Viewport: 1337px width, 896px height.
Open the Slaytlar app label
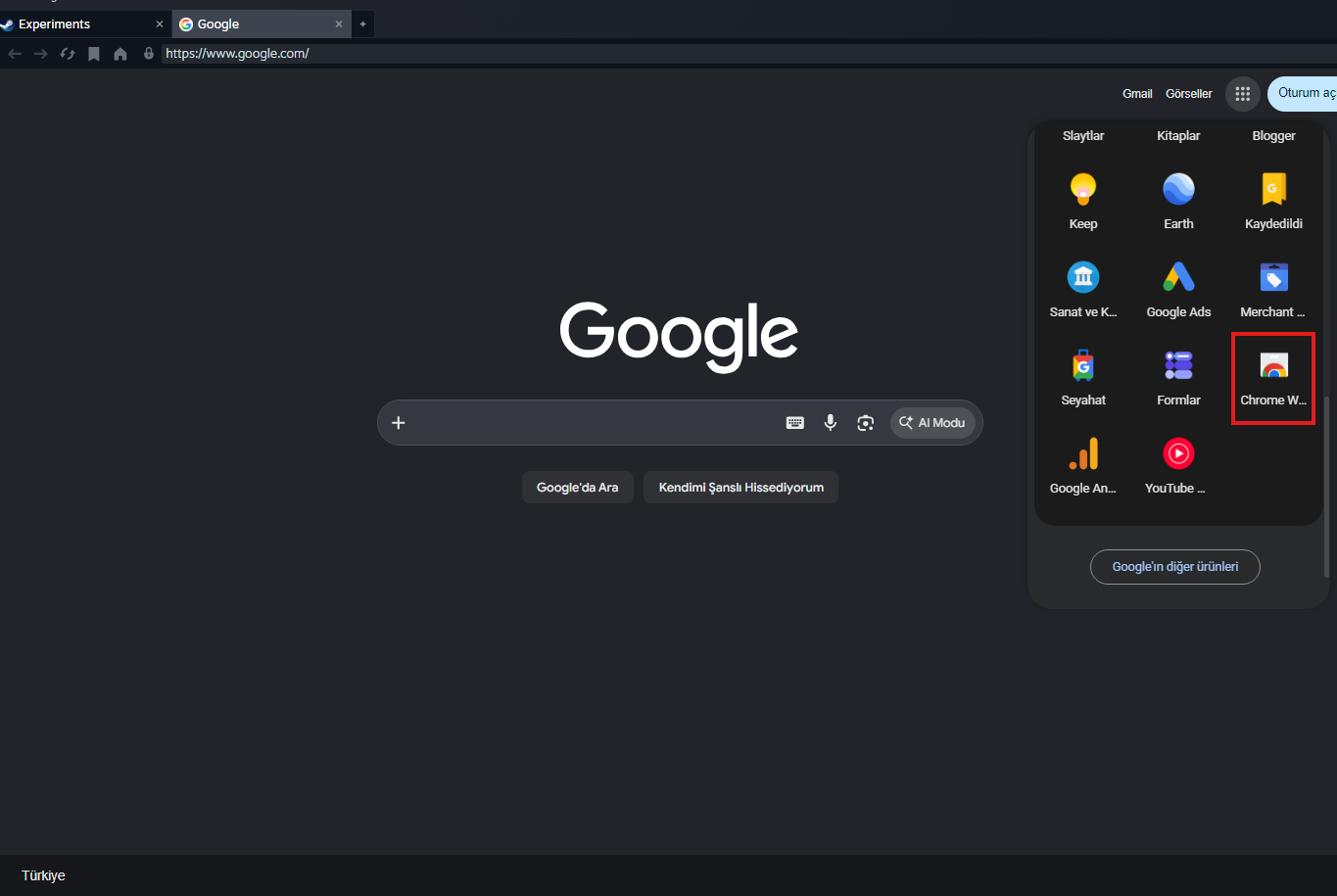pyautogui.click(x=1083, y=136)
